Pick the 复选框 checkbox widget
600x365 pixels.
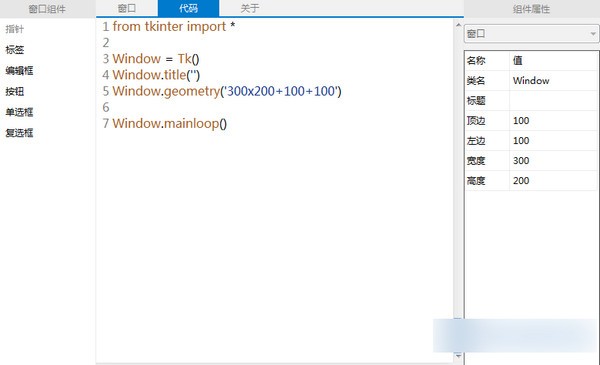19,133
